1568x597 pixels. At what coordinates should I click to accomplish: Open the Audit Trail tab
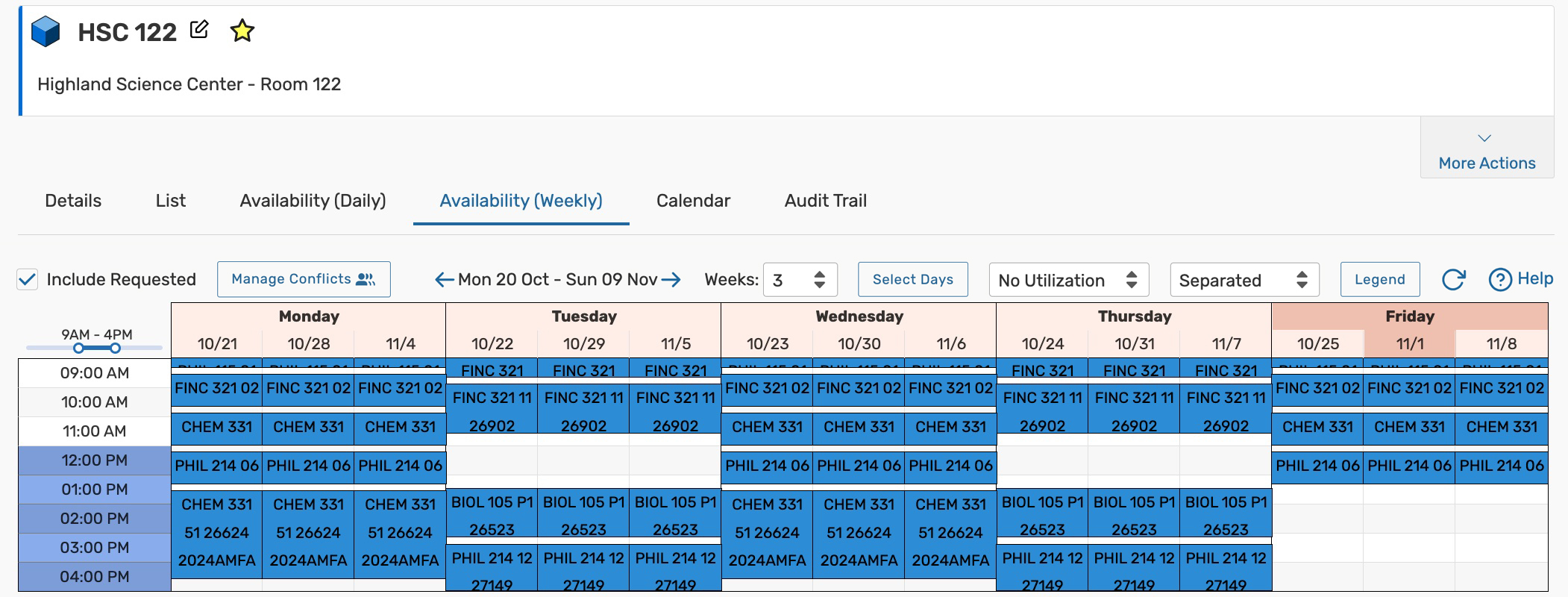tap(825, 201)
